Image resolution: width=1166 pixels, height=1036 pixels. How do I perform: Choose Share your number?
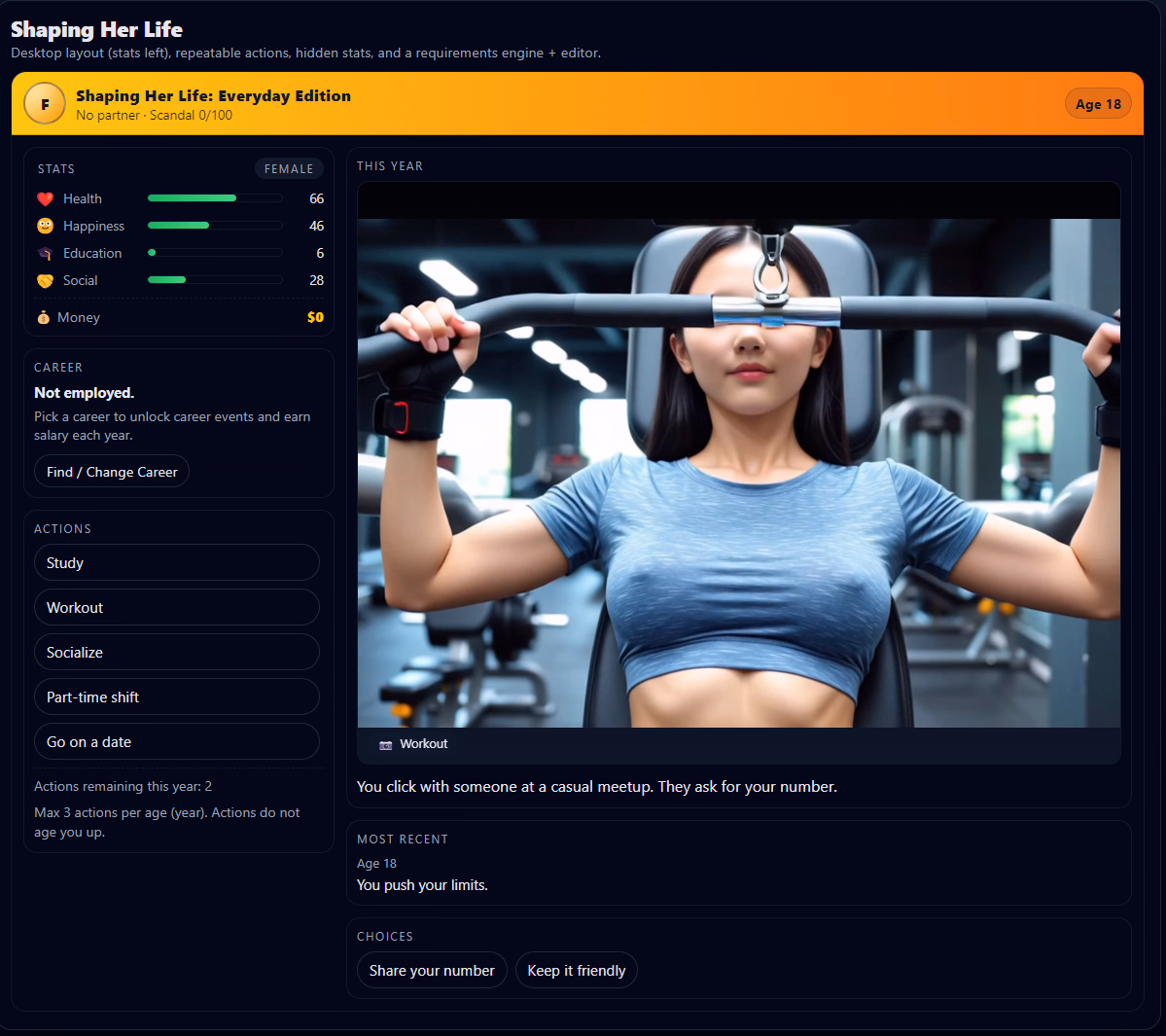(432, 970)
